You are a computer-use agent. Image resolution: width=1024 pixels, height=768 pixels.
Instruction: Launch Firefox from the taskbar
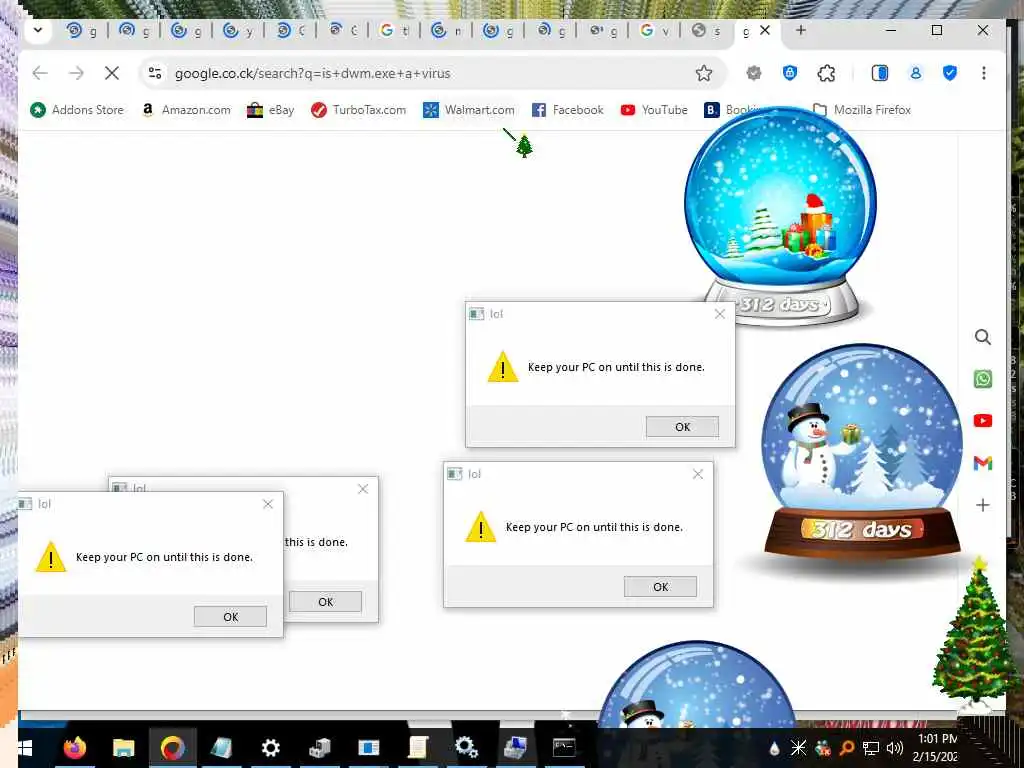(x=74, y=748)
